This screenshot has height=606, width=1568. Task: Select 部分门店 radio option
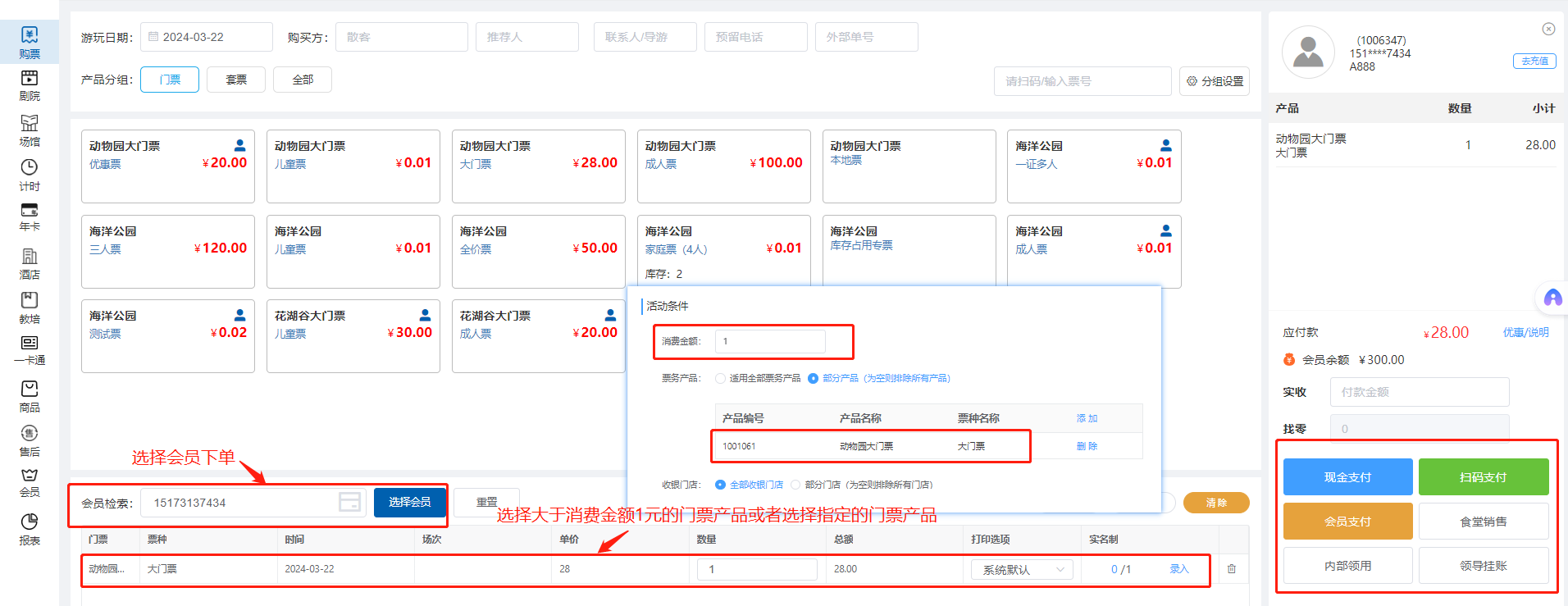795,485
